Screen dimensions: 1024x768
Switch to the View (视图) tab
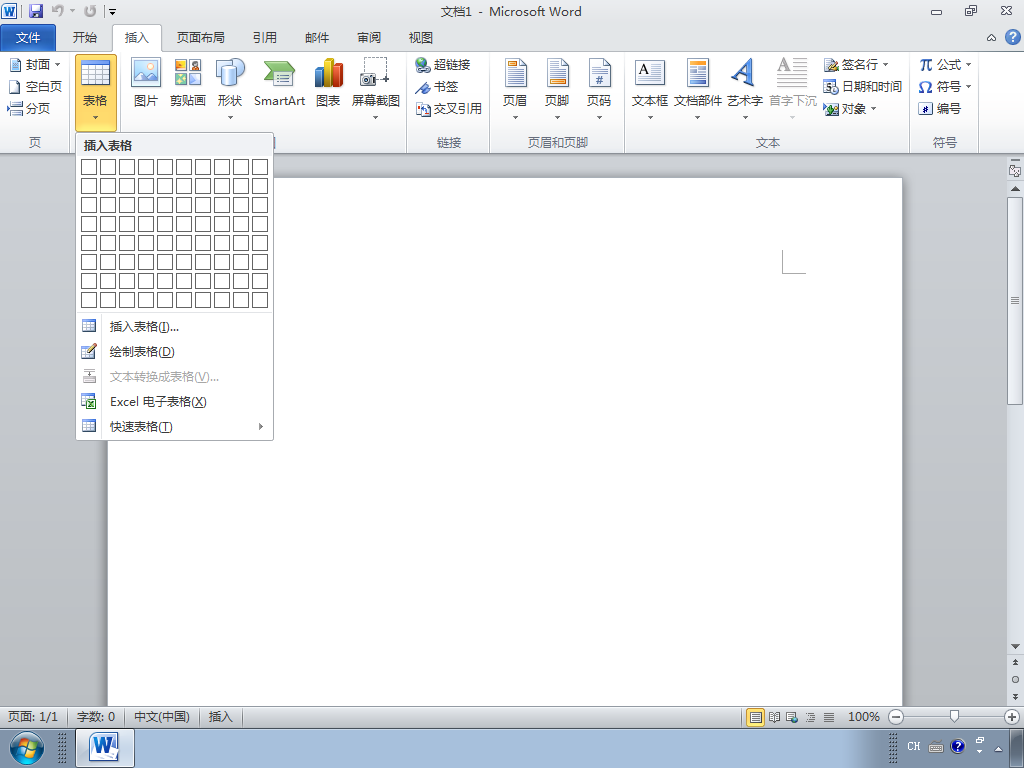[x=421, y=38]
